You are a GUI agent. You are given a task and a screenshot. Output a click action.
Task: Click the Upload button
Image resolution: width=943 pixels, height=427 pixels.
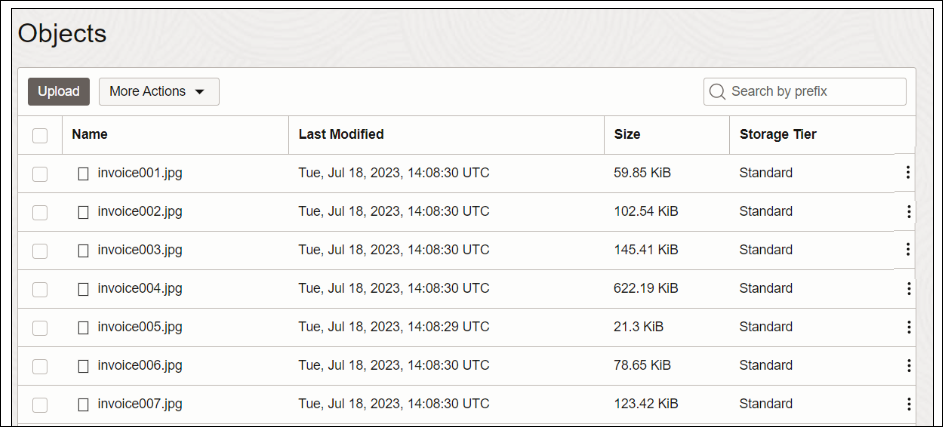59,91
